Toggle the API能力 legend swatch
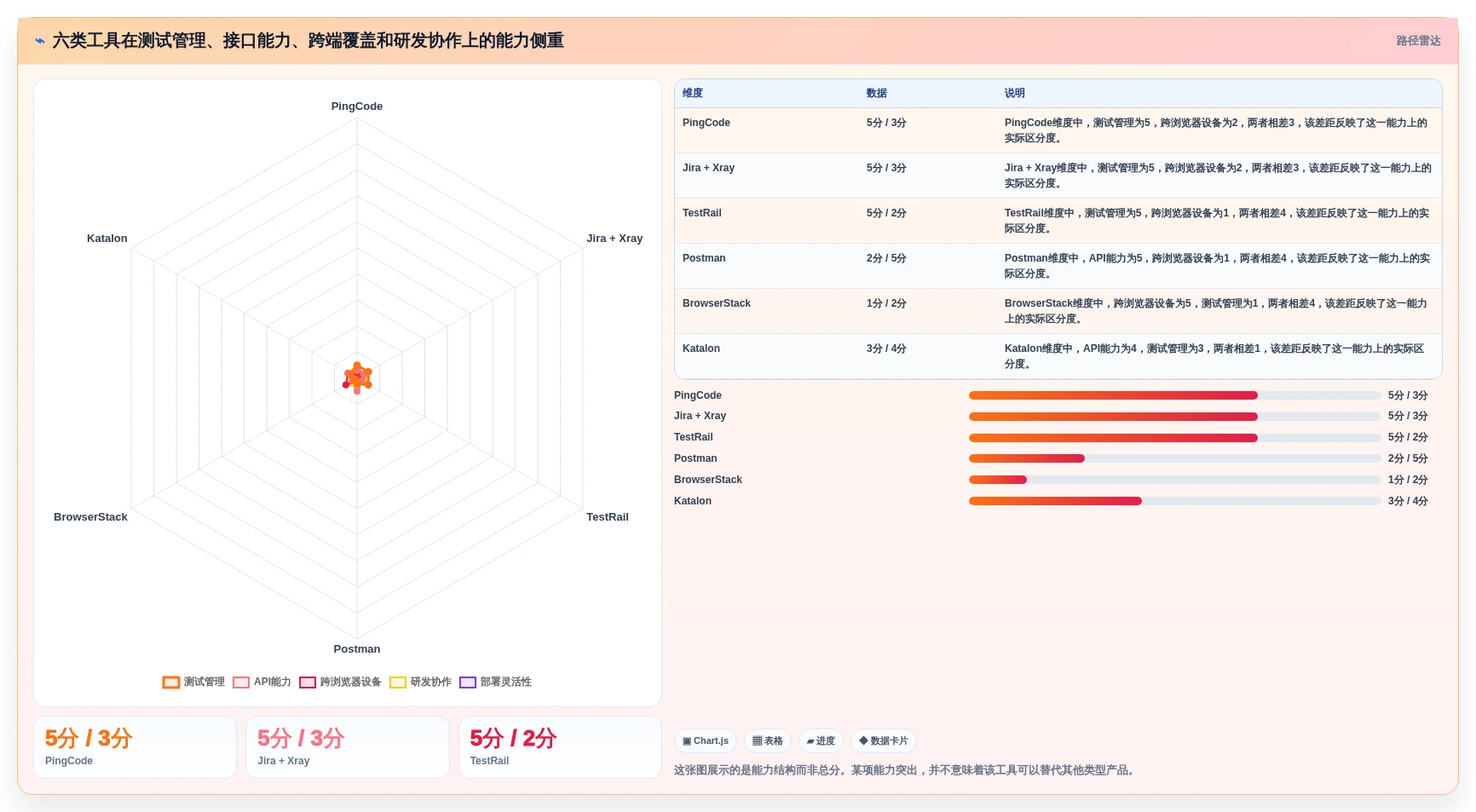Viewport: 1476px width, 812px height. click(241, 682)
